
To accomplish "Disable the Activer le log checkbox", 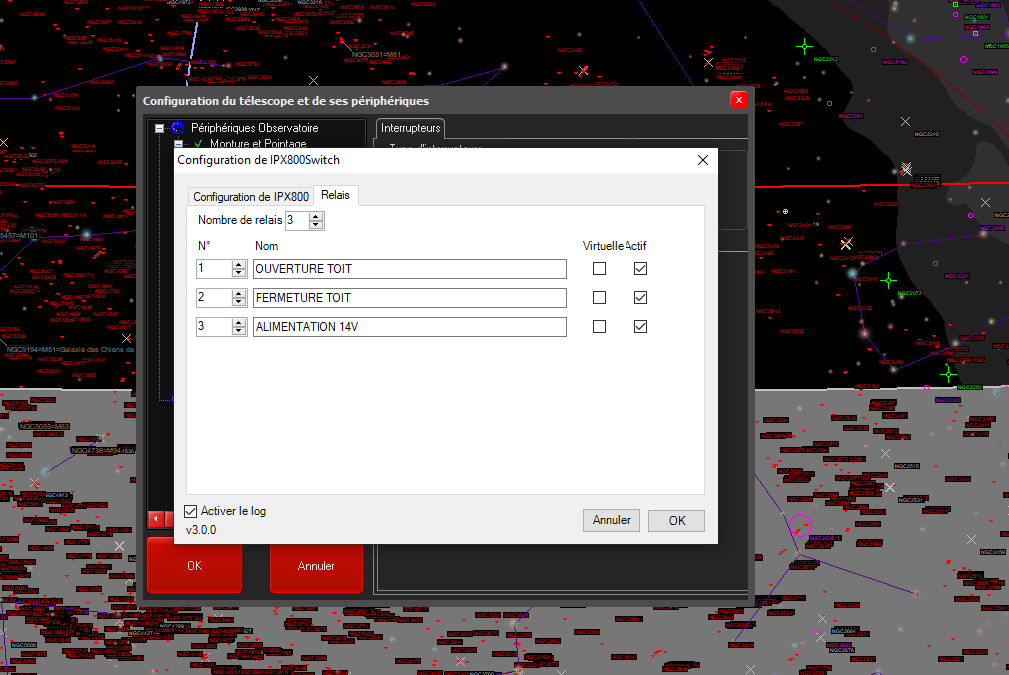I will coord(192,511).
